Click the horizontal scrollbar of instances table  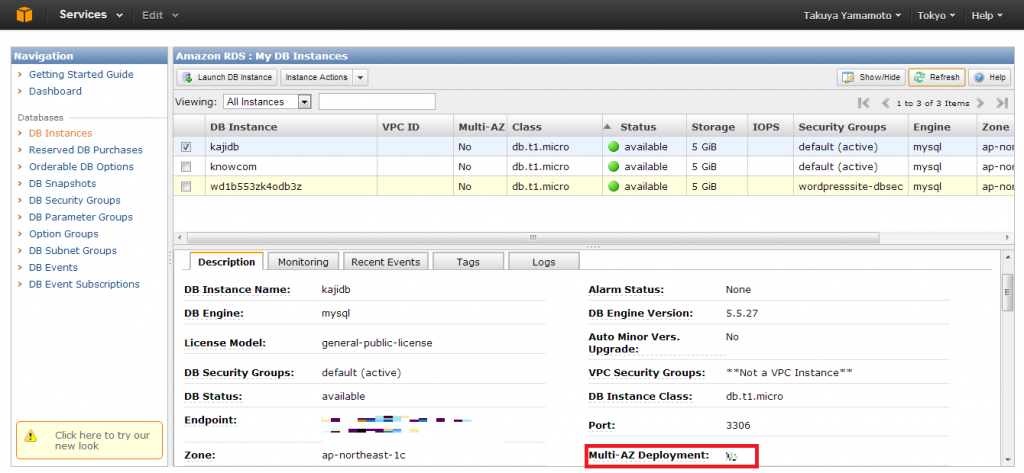pos(533,237)
